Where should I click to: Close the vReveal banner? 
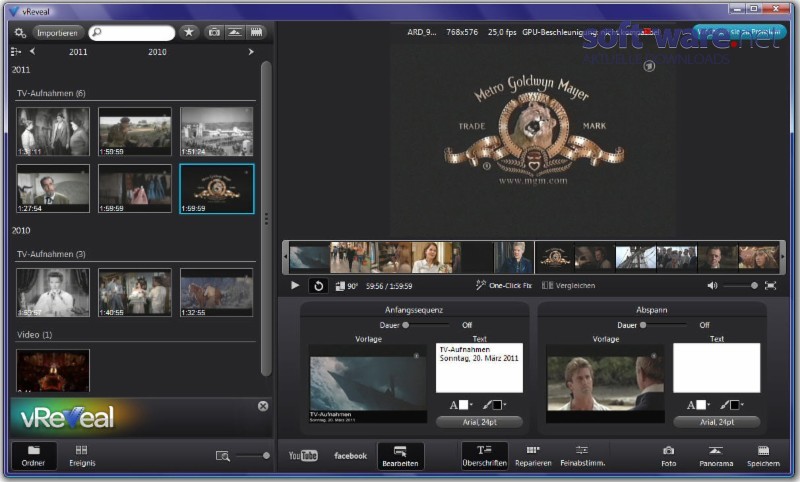263,406
